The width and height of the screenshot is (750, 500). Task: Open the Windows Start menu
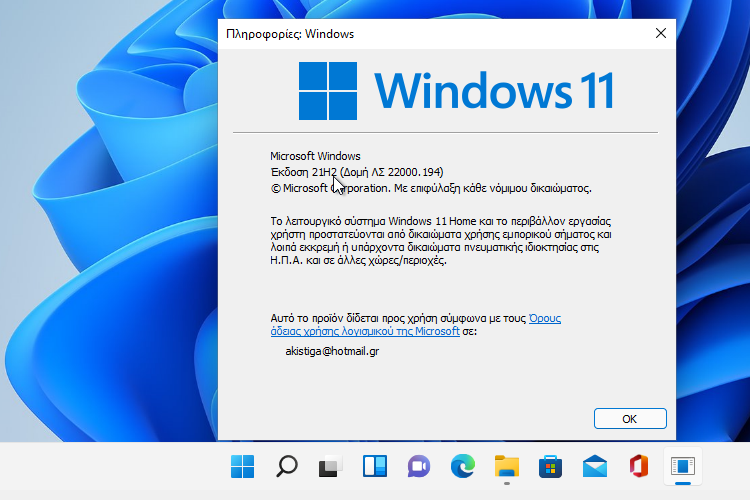click(x=243, y=466)
